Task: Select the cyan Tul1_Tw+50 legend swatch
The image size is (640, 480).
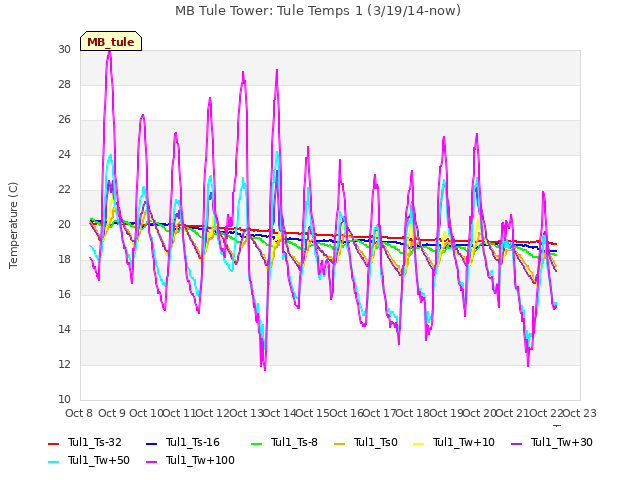Action: 53,462
